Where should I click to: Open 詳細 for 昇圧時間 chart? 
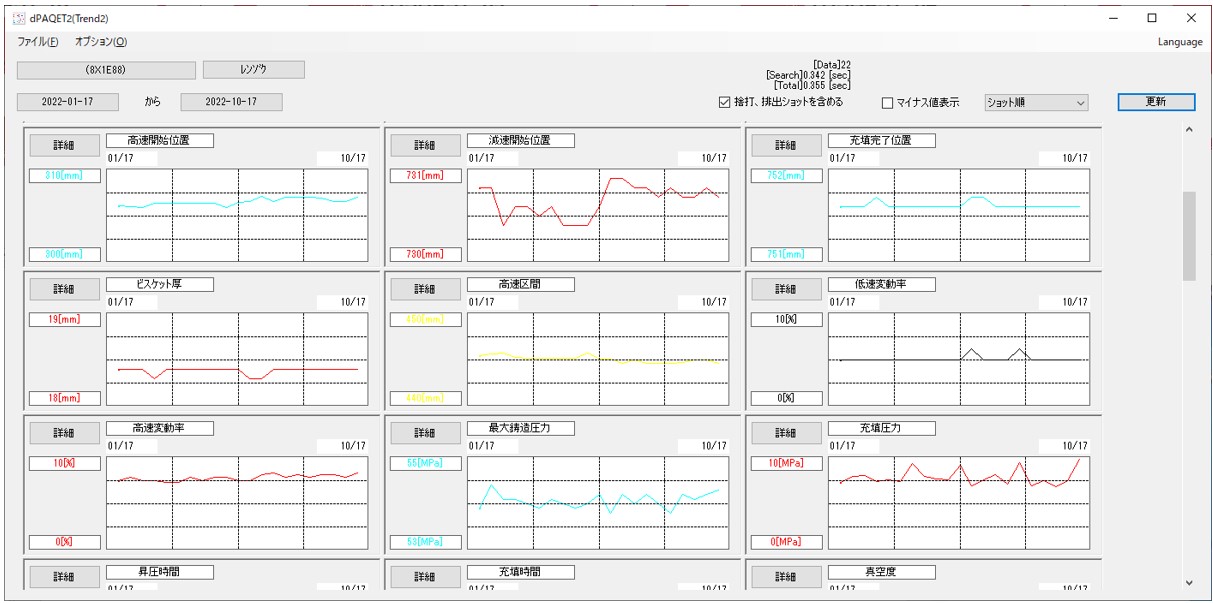click(x=64, y=577)
